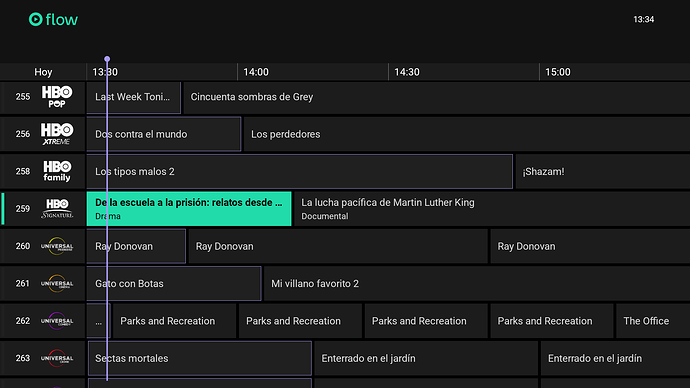Image resolution: width=690 pixels, height=388 pixels.
Task: Open highlighted De la escuela a la prisión
Action: [x=189, y=209]
